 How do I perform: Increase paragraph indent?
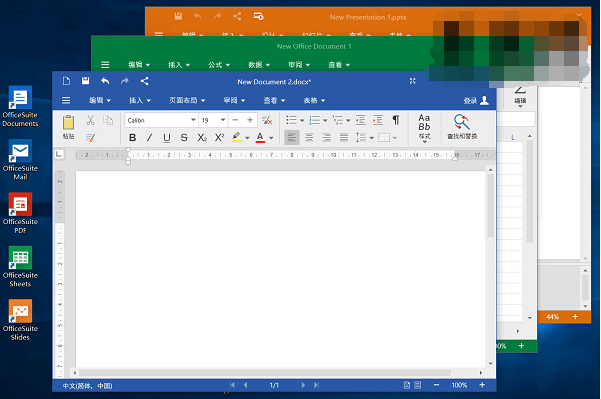click(378, 120)
